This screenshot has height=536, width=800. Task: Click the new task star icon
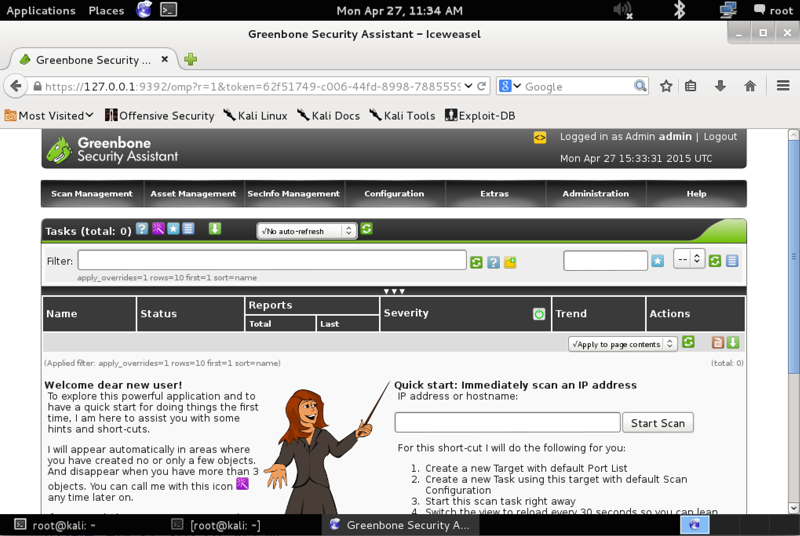[173, 230]
